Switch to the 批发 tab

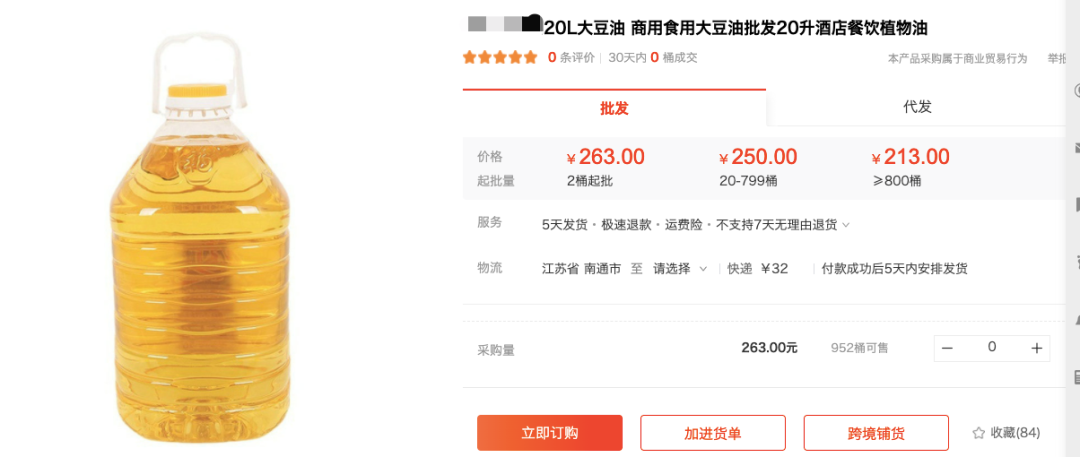pos(614,108)
